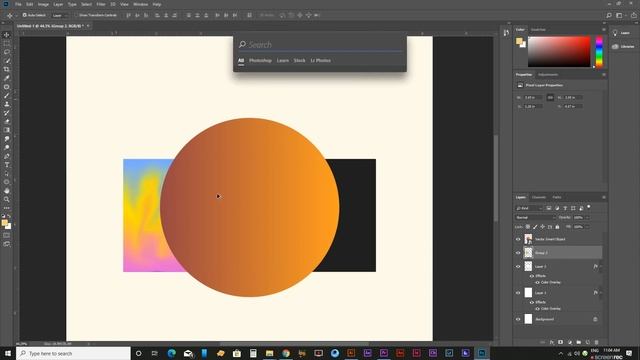Create new adjustment layer icon
640x360 pixels.
(569, 342)
